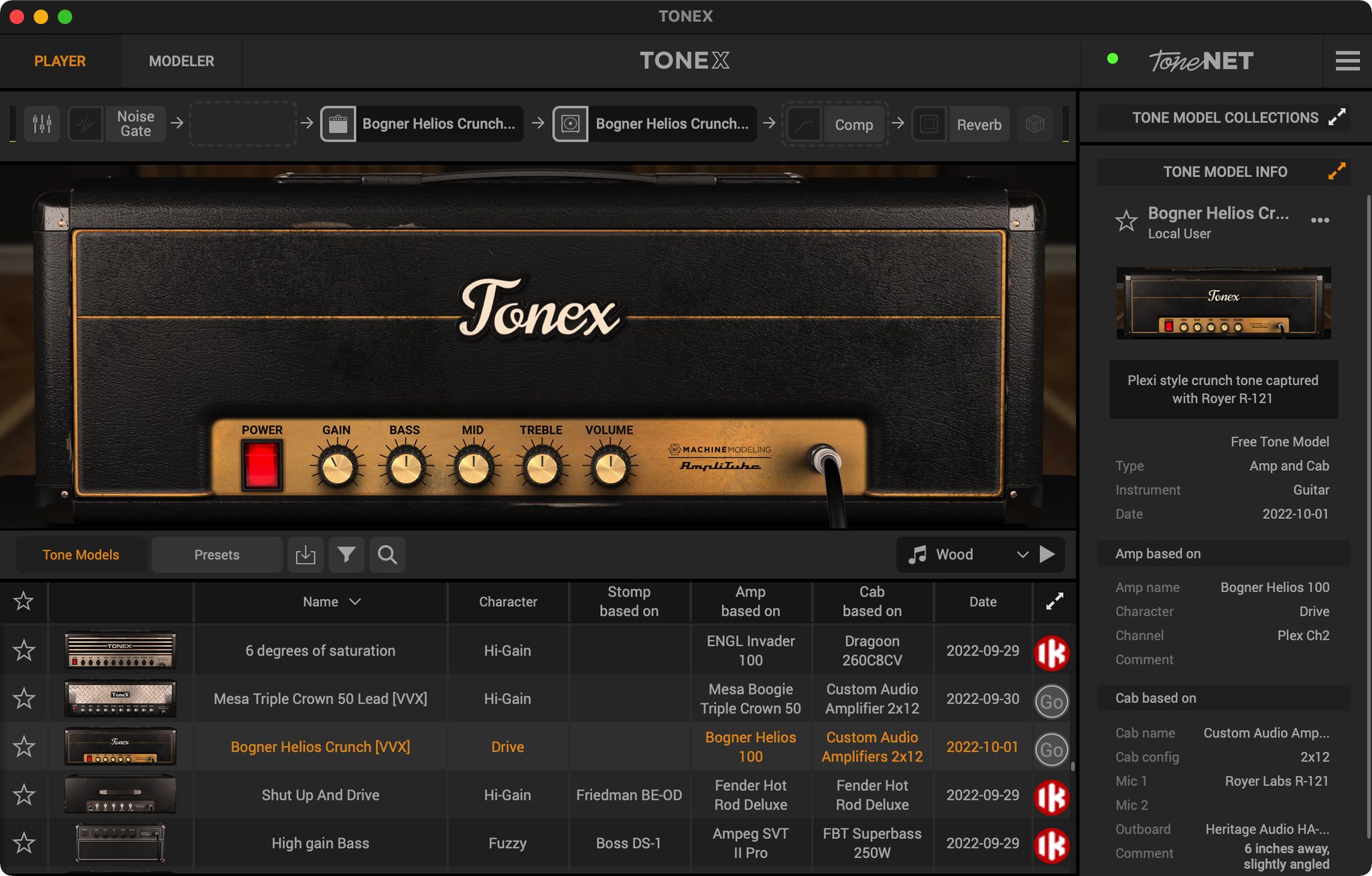Viewport: 1372px width, 876px height.
Task: Click the Name column sort chevron
Action: tap(355, 601)
